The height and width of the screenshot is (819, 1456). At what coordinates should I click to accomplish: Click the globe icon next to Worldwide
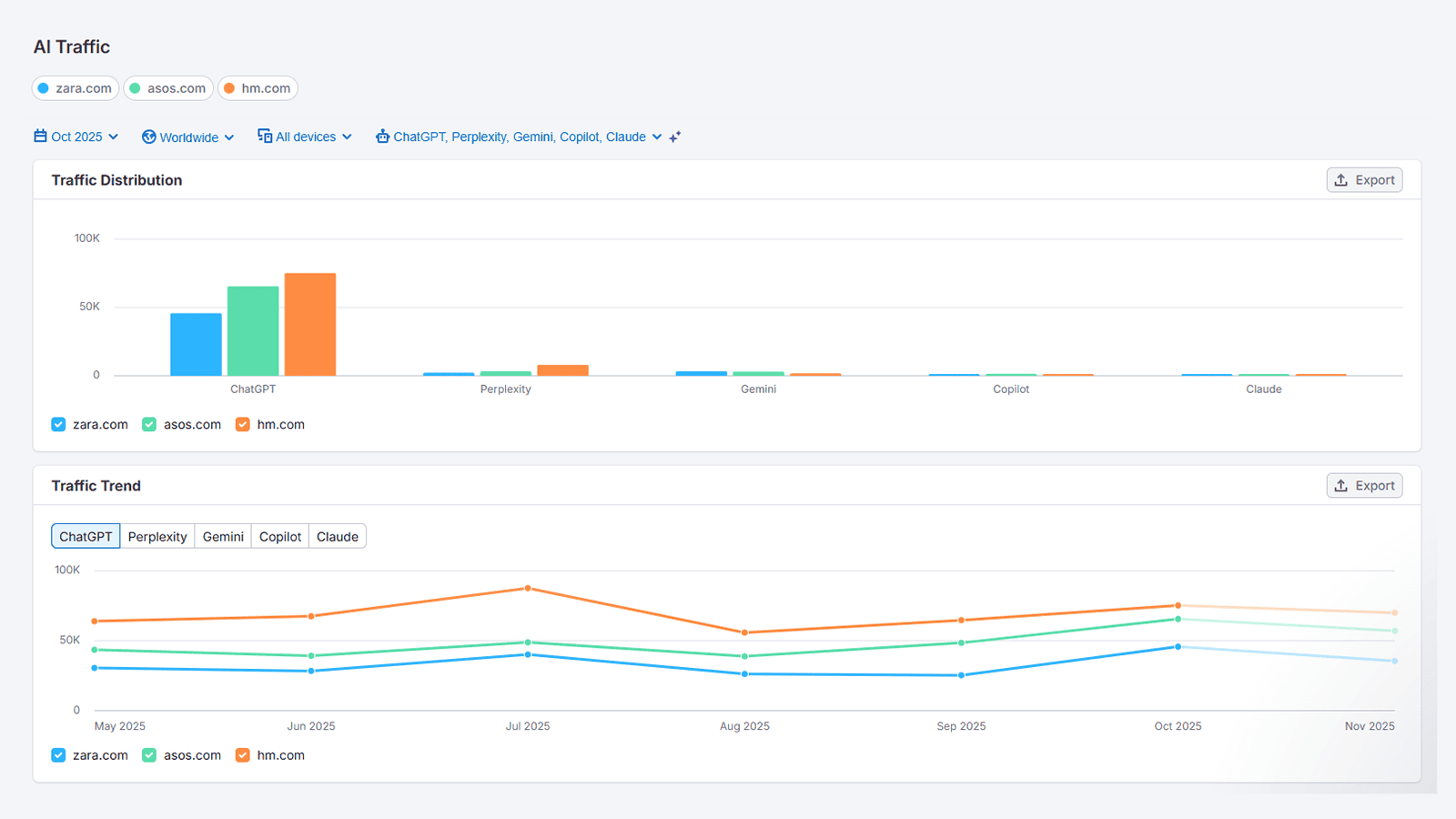[x=149, y=137]
